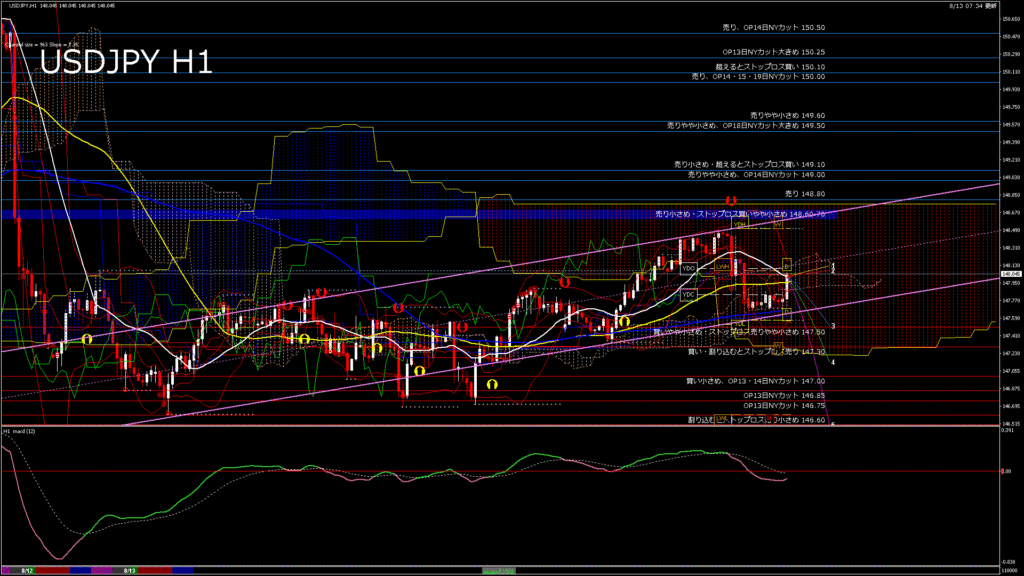Click the current price tag 148.045 on axis

click(x=1010, y=273)
